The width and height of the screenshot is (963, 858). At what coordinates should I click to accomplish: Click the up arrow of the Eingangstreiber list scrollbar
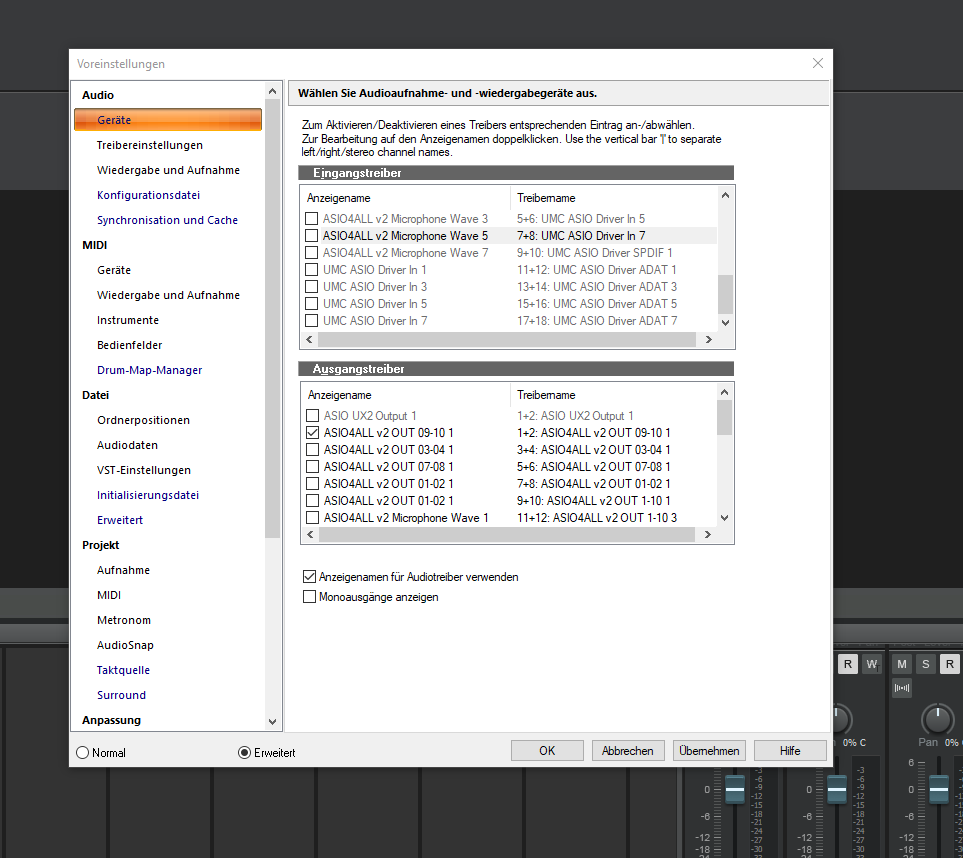coord(725,195)
